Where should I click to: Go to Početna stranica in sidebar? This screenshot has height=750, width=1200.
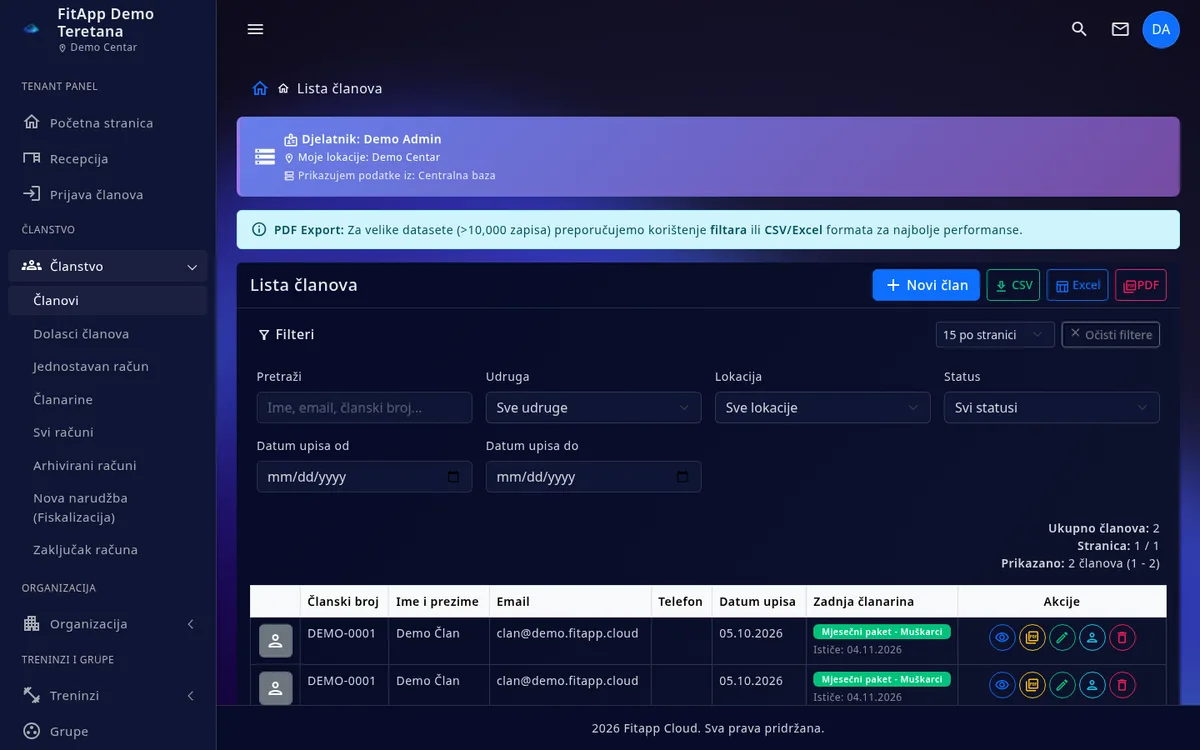[x=108, y=123]
